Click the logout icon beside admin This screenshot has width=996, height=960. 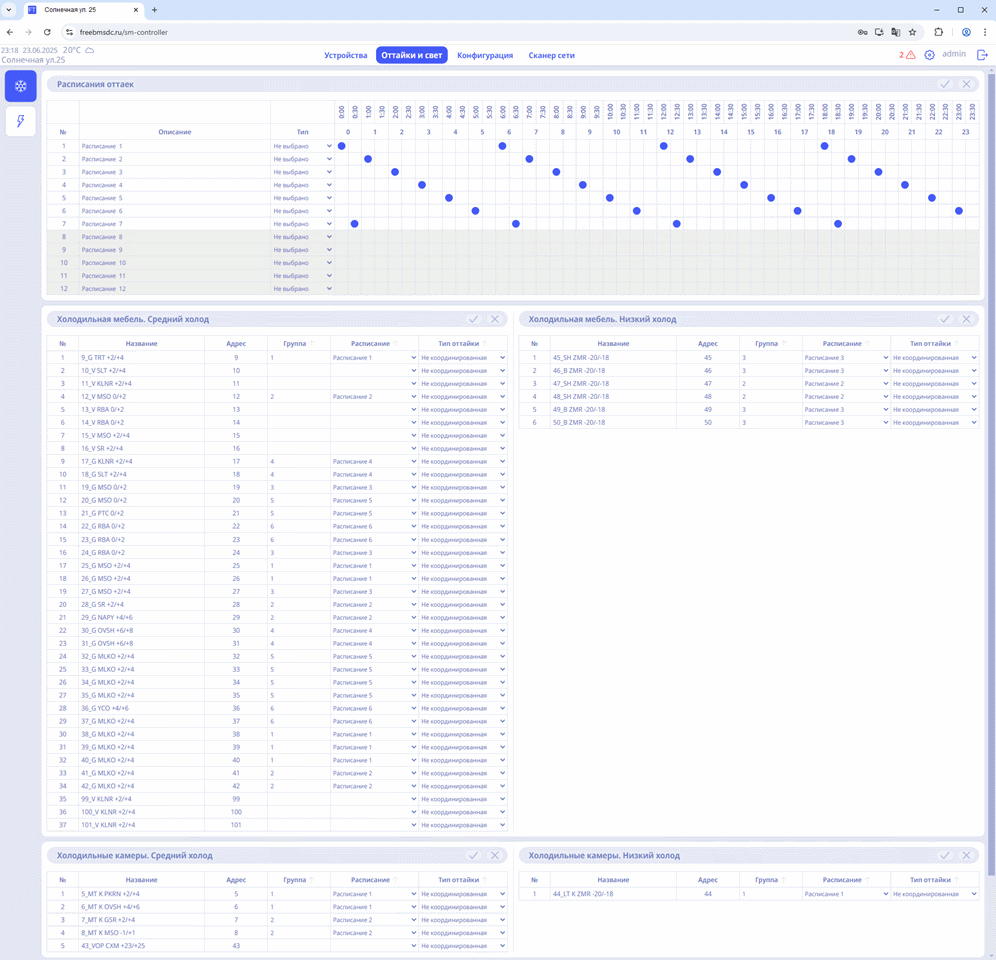tap(982, 55)
